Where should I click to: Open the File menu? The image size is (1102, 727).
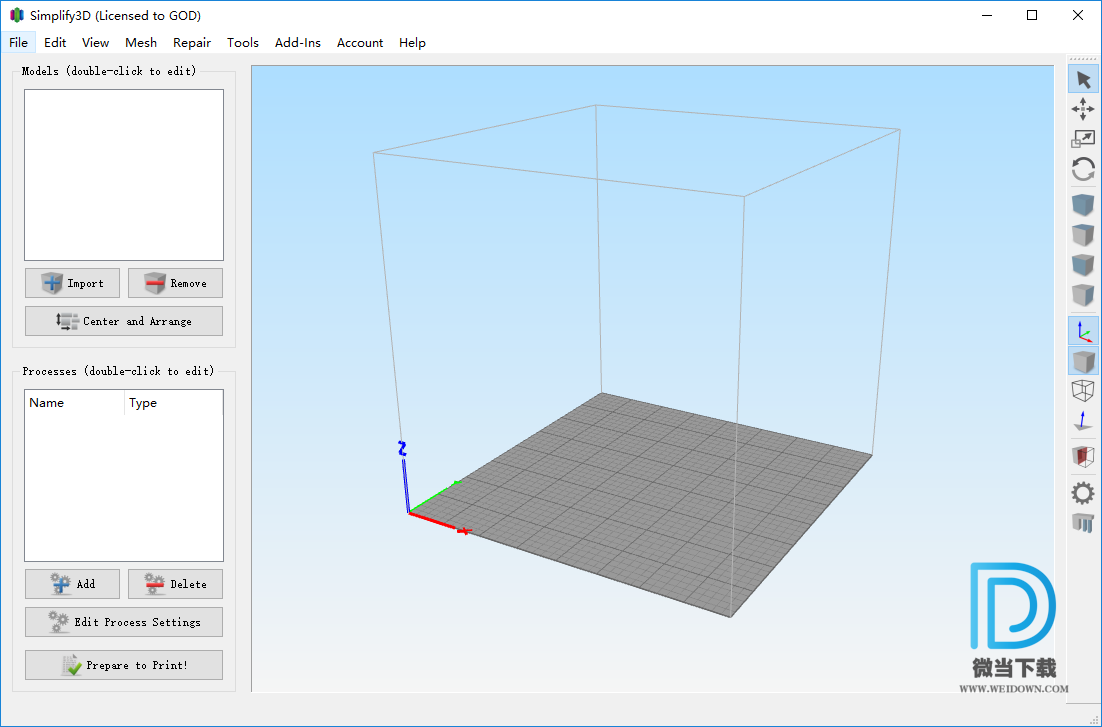18,43
